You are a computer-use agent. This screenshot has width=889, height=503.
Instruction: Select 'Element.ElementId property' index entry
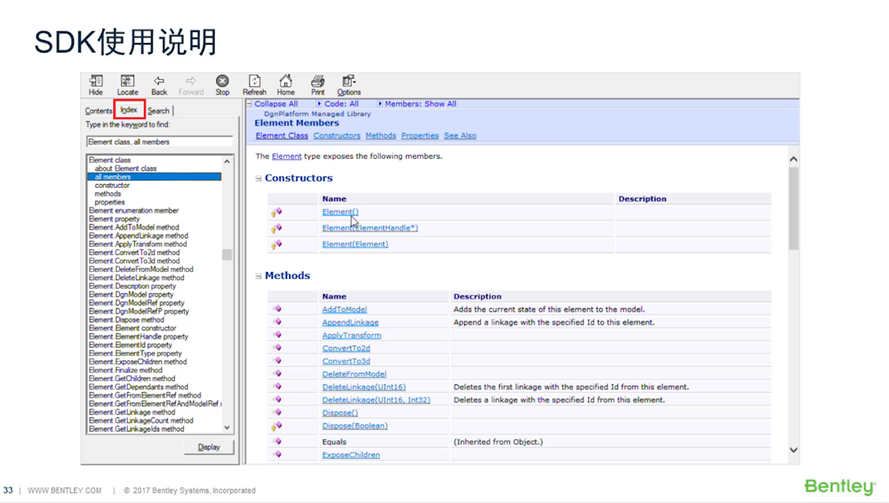(130, 345)
